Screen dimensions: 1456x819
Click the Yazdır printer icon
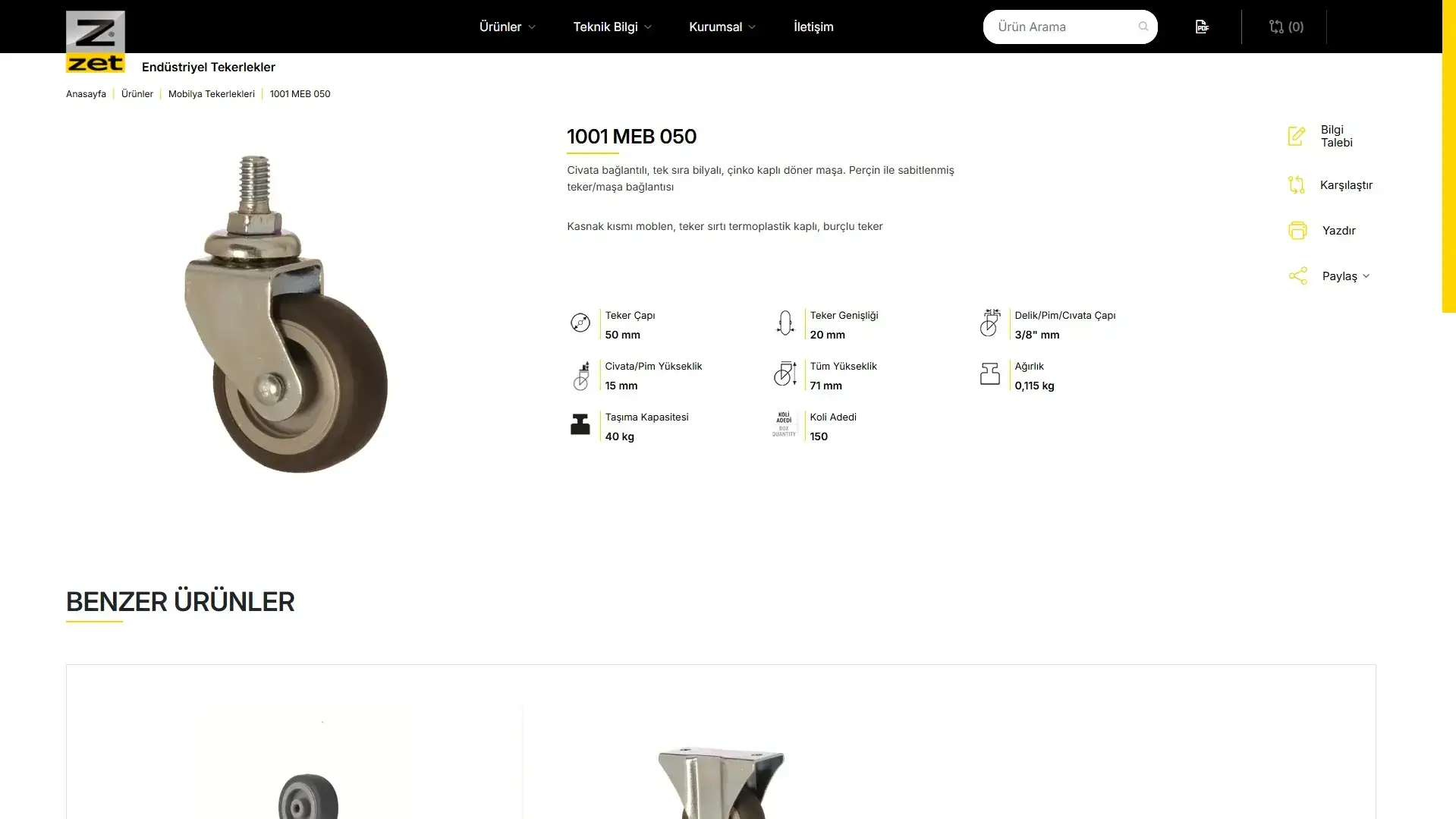click(1297, 230)
